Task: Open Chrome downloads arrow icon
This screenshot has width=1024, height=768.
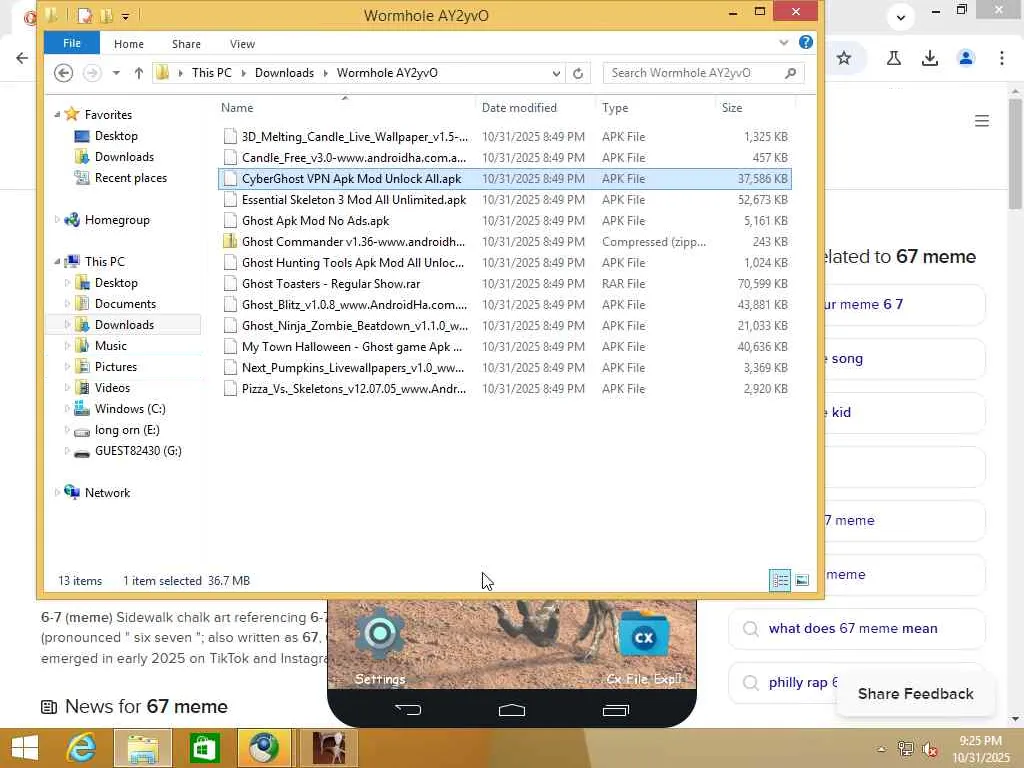Action: tap(929, 58)
